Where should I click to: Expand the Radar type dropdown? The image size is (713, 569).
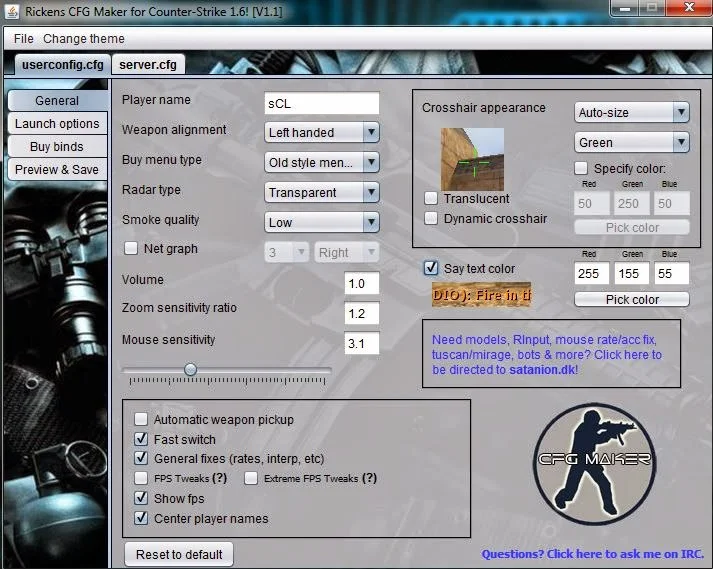coord(321,192)
